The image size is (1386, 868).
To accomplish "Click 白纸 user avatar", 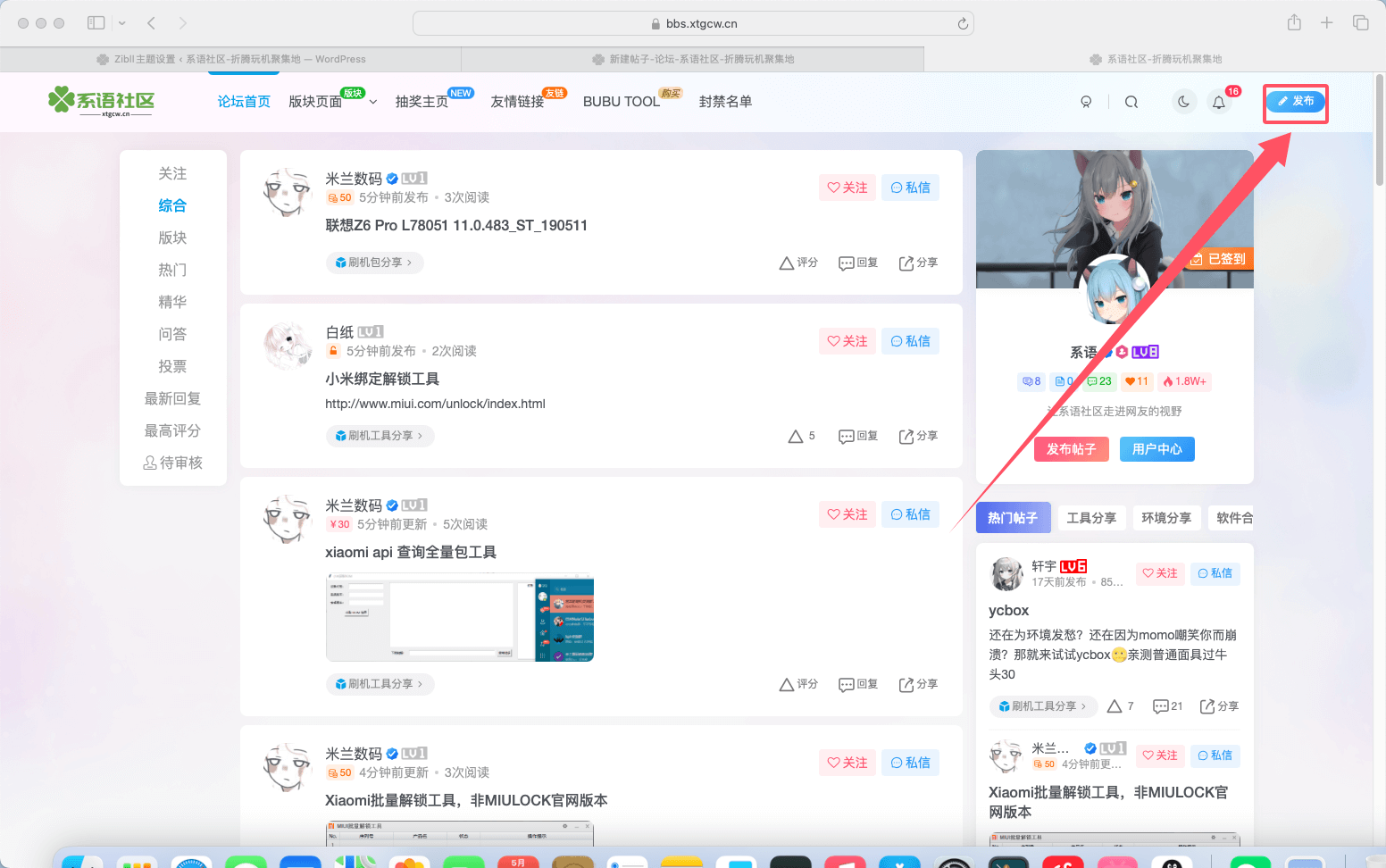I will pos(287,346).
